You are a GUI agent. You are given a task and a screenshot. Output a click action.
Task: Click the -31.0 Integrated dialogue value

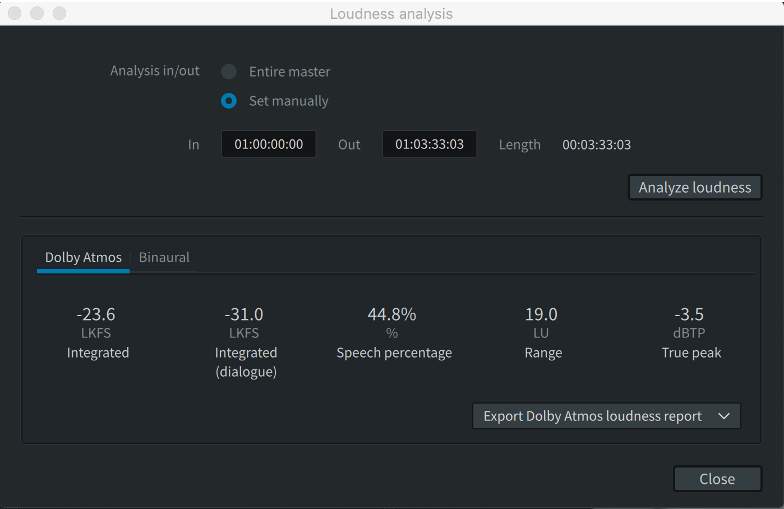(245, 315)
